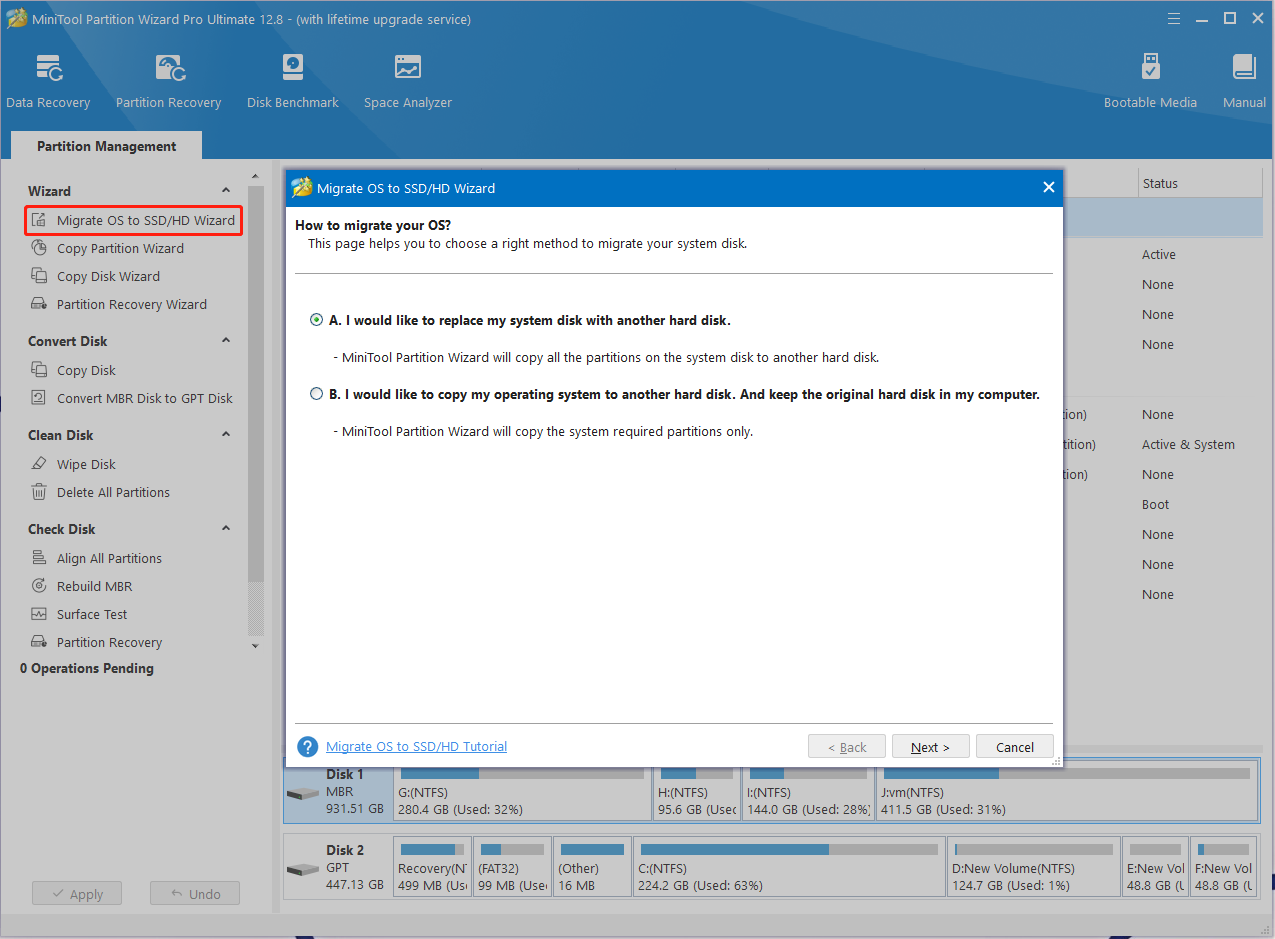Click Convert MBR Disk to GPT Disk icon
This screenshot has width=1275, height=939.
click(x=39, y=398)
